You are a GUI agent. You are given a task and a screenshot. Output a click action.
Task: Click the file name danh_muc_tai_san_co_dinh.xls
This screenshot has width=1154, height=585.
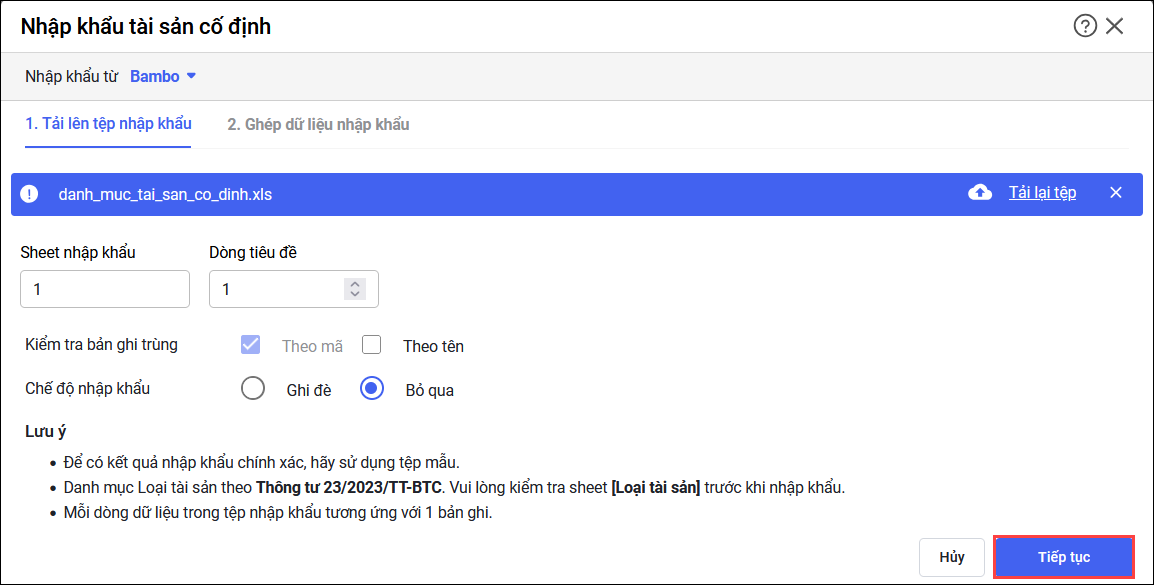[x=165, y=194]
